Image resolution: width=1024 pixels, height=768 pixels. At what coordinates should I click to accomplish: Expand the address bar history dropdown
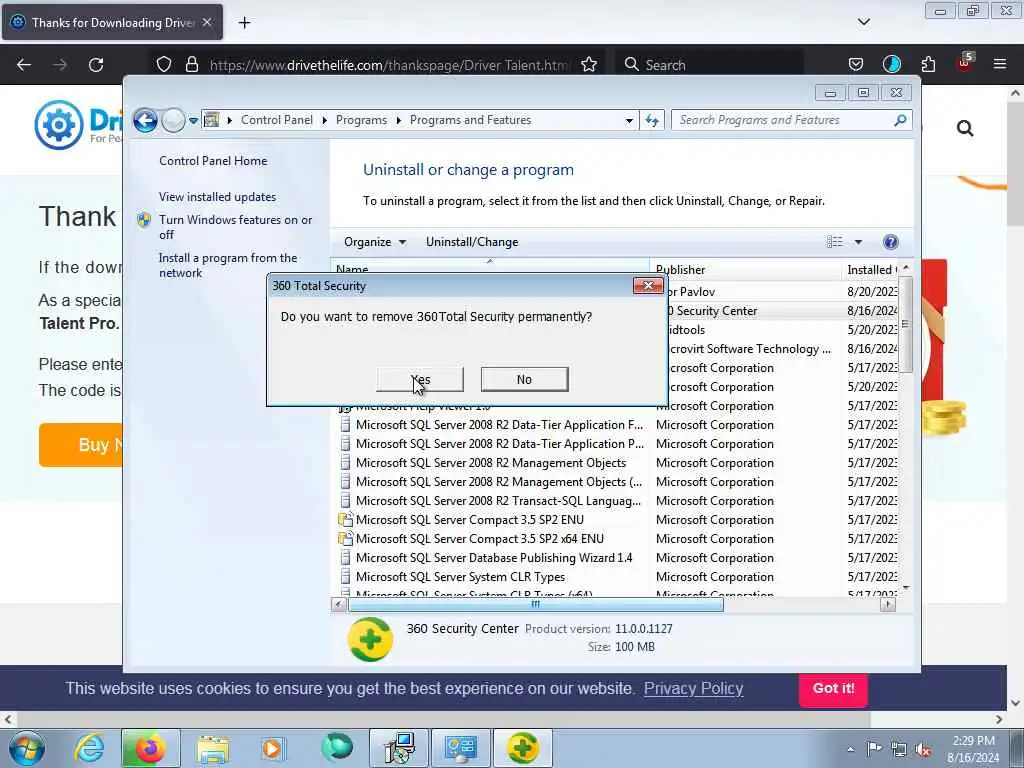coord(629,120)
